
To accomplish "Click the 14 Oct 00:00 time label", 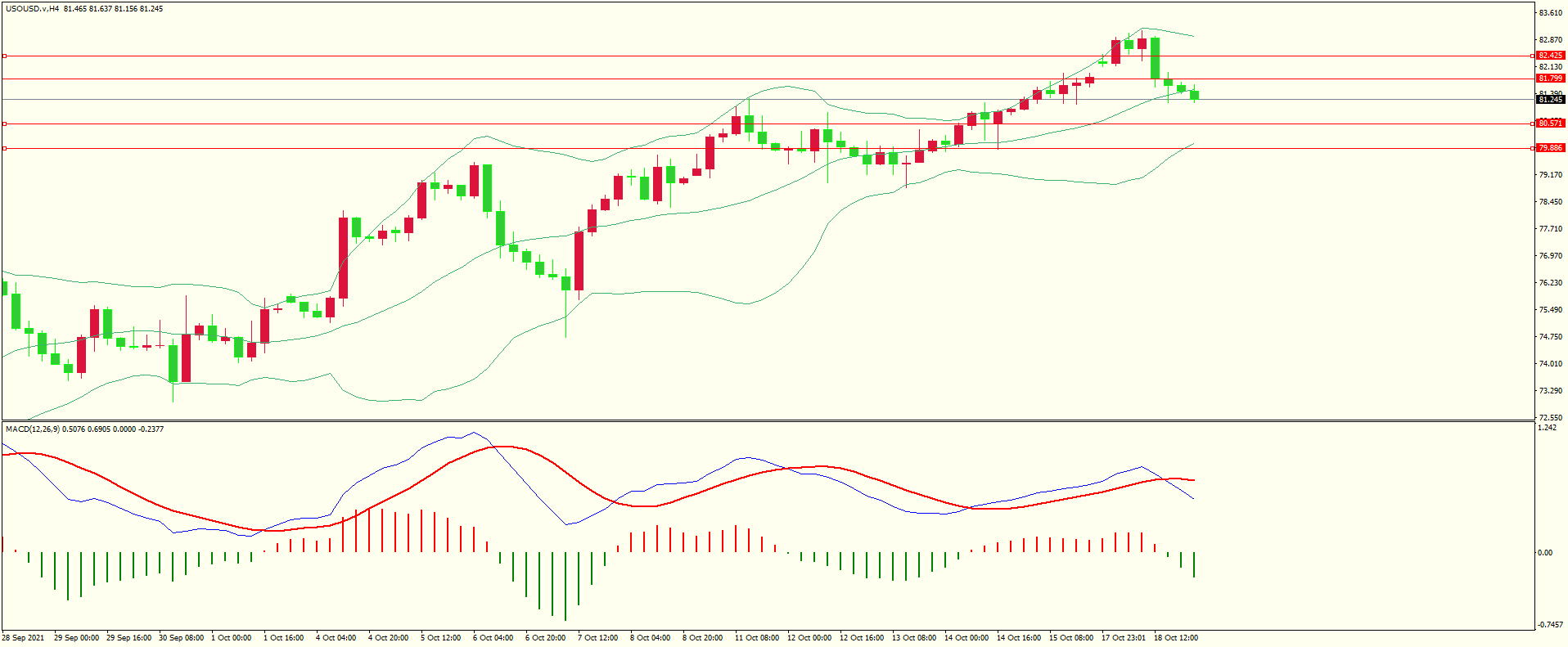I will click(966, 638).
